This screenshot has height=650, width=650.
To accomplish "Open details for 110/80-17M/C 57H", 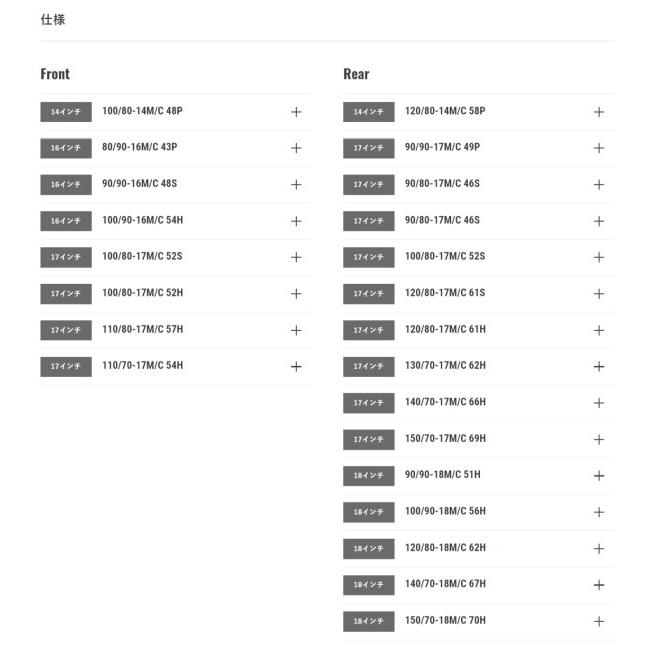I will tap(296, 330).
